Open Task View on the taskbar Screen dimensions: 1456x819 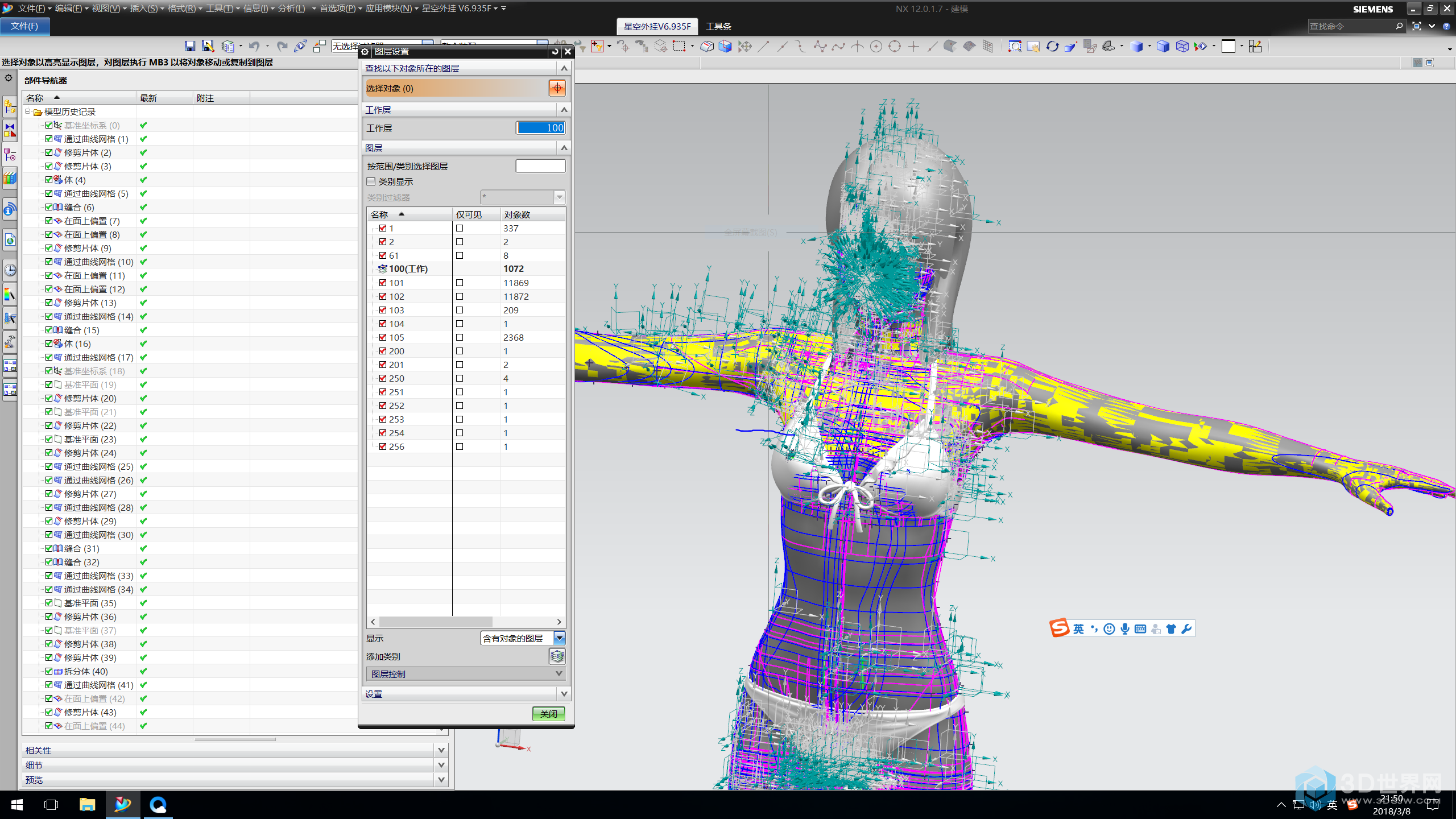tap(51, 805)
